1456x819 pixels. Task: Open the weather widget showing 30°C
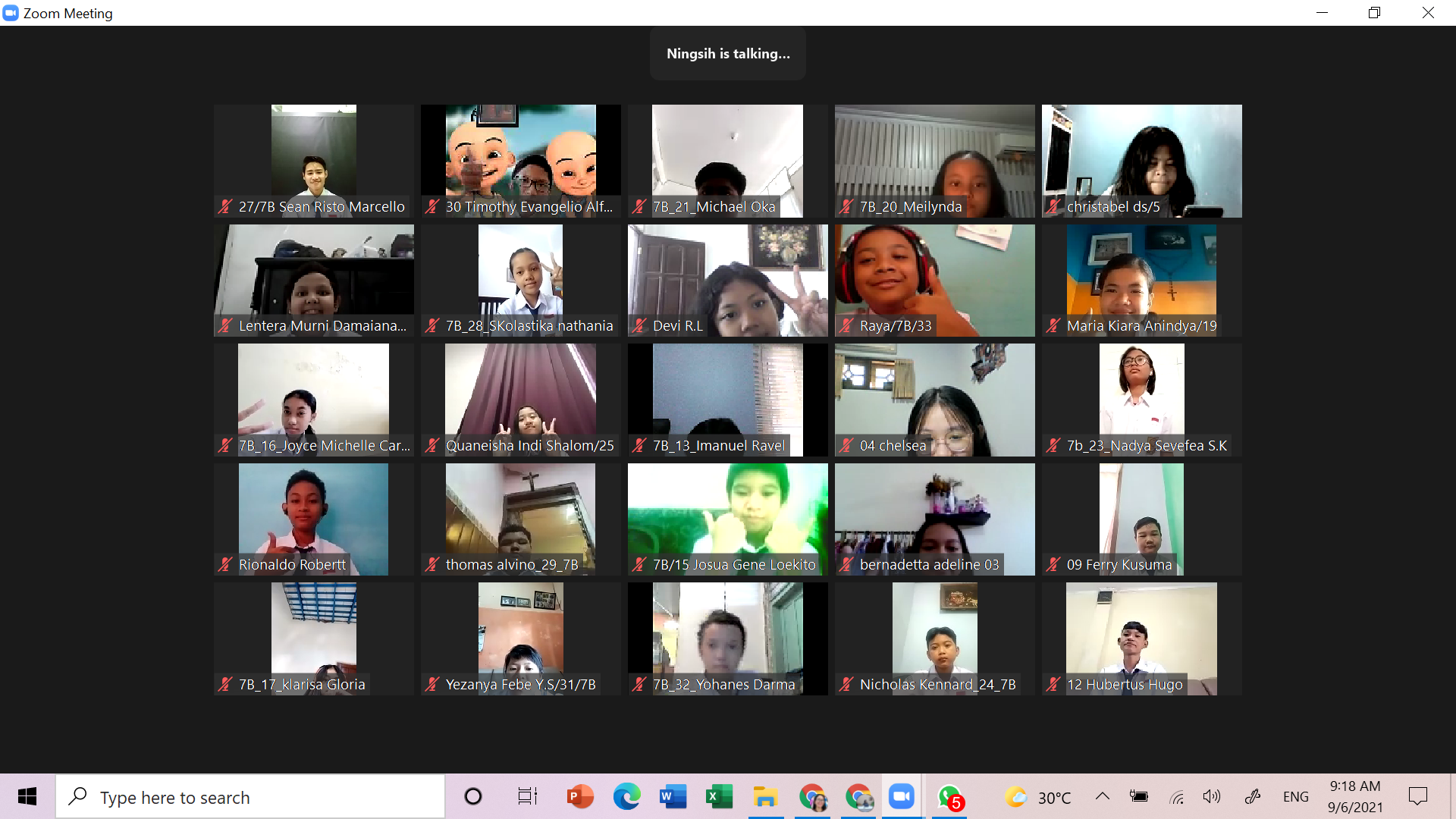[1037, 797]
